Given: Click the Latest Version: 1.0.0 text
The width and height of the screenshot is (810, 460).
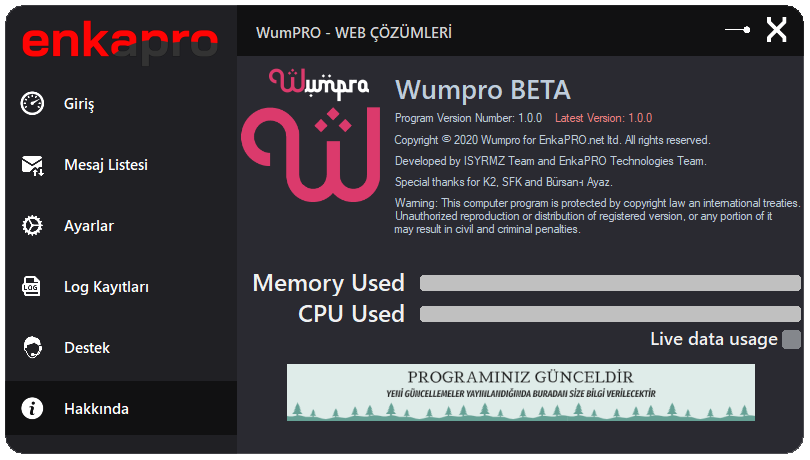Looking at the screenshot, I should [603, 118].
